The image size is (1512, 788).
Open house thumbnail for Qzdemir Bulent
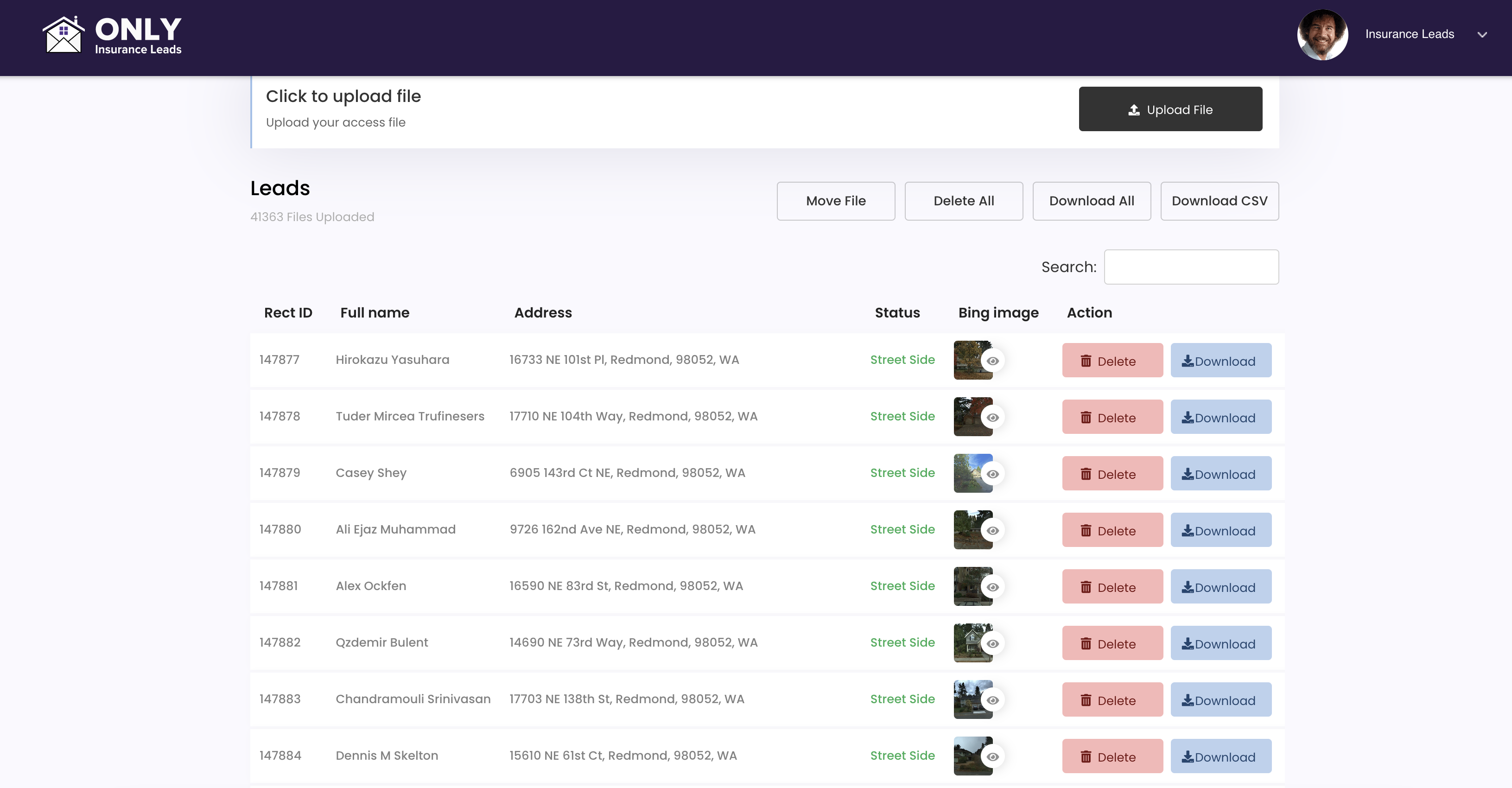(972, 643)
